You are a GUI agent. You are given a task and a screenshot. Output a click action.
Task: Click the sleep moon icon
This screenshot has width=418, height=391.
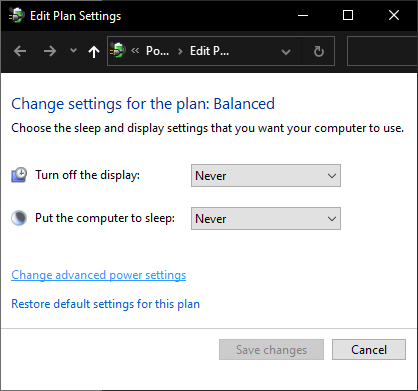tap(19, 218)
